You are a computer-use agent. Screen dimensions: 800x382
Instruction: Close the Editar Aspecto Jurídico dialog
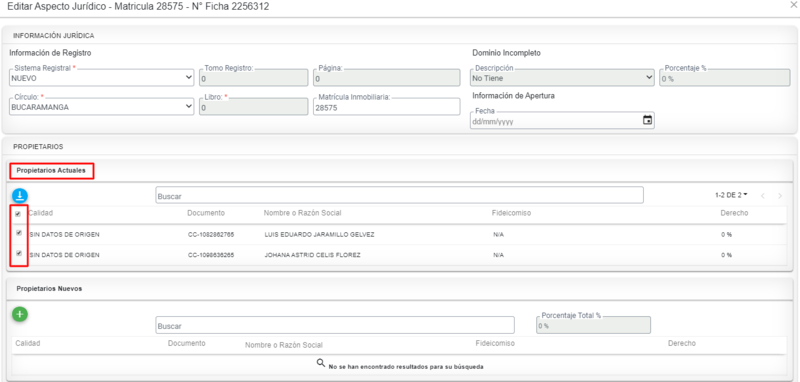(x=793, y=6)
